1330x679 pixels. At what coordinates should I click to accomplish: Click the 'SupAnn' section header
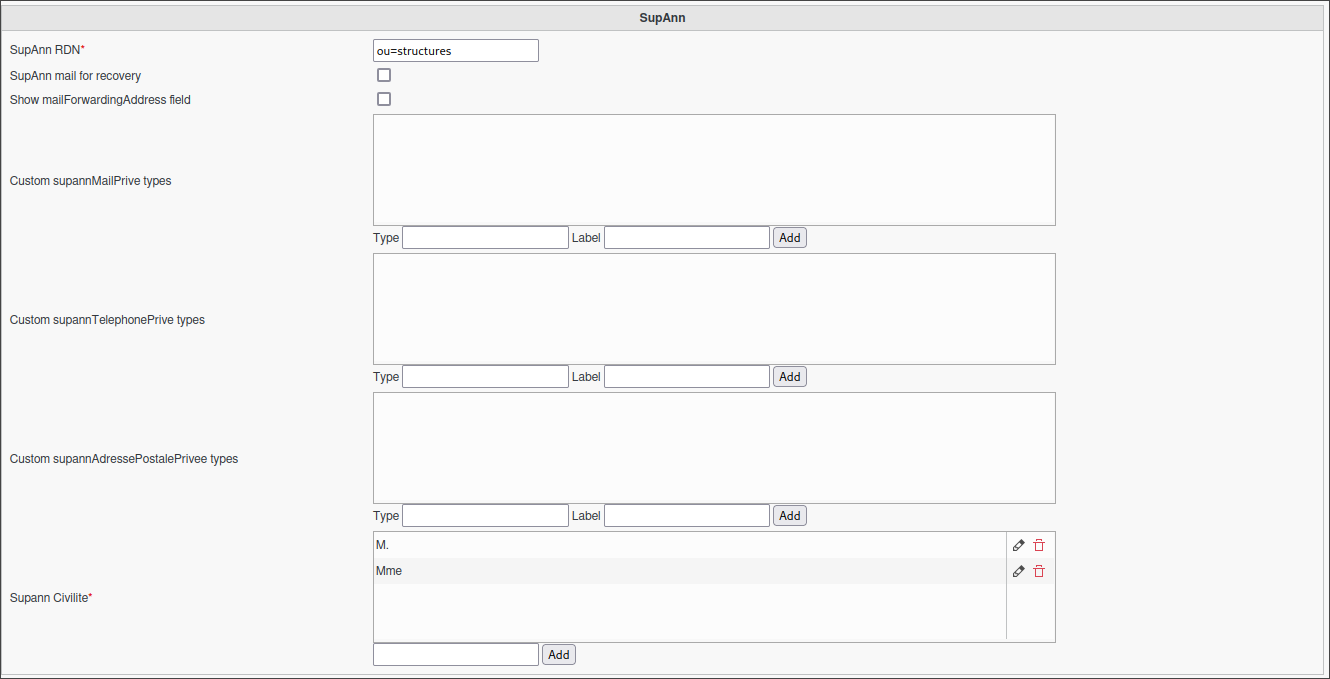click(662, 18)
